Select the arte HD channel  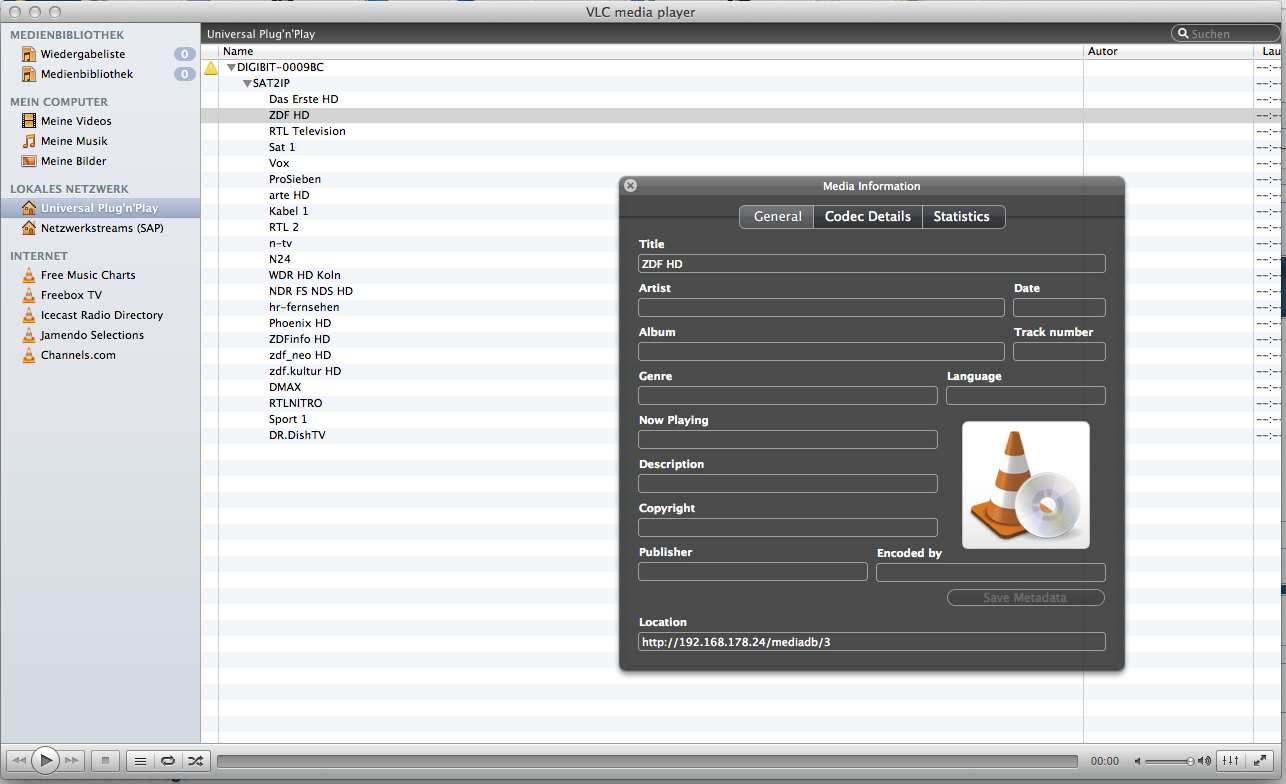289,196
